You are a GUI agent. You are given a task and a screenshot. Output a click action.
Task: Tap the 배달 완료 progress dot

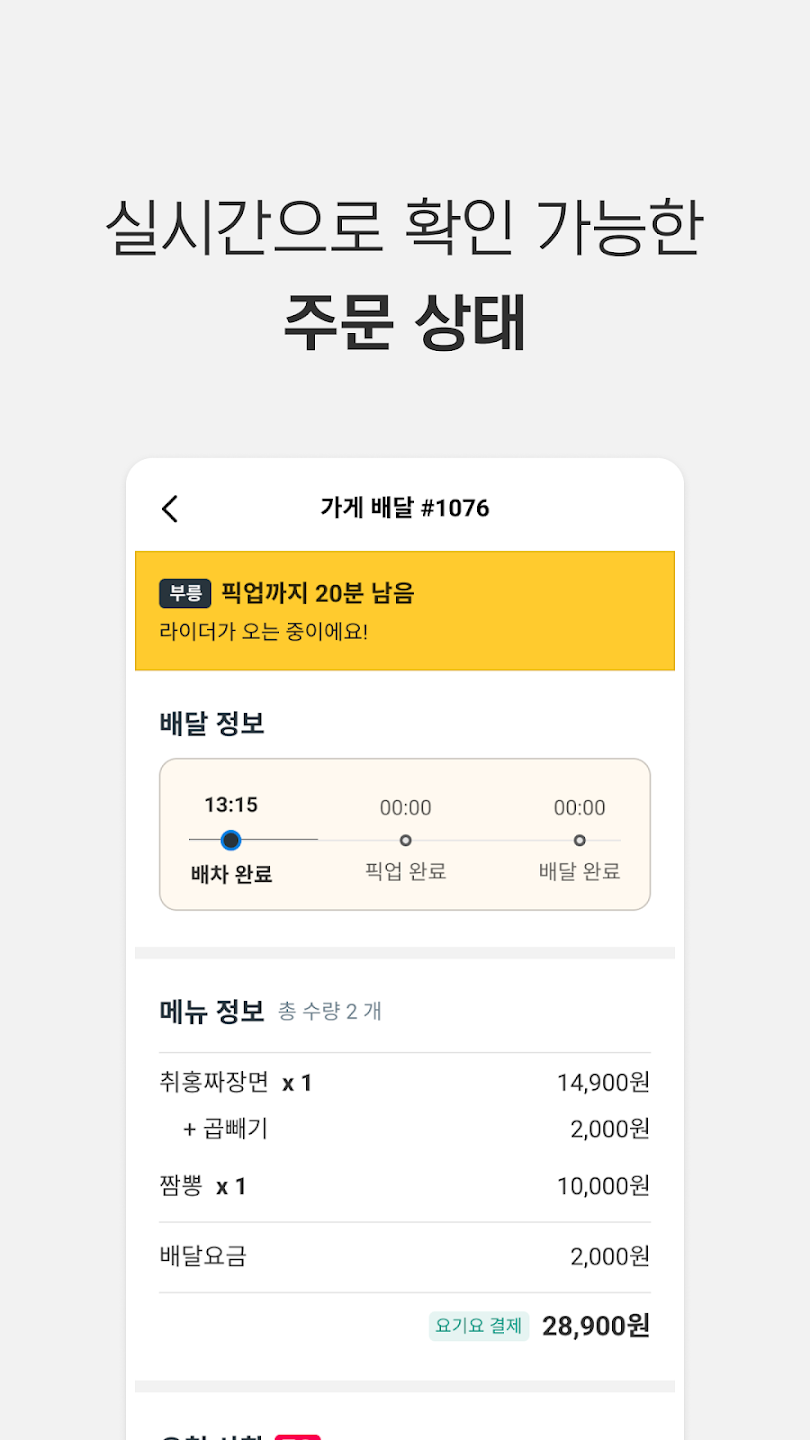[x=580, y=840]
